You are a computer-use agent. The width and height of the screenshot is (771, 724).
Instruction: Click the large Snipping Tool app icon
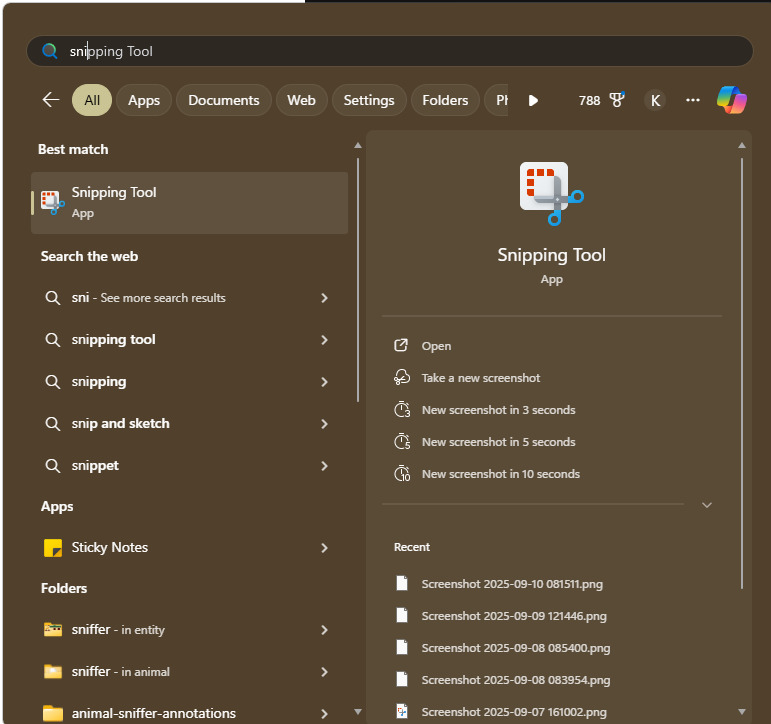[551, 193]
